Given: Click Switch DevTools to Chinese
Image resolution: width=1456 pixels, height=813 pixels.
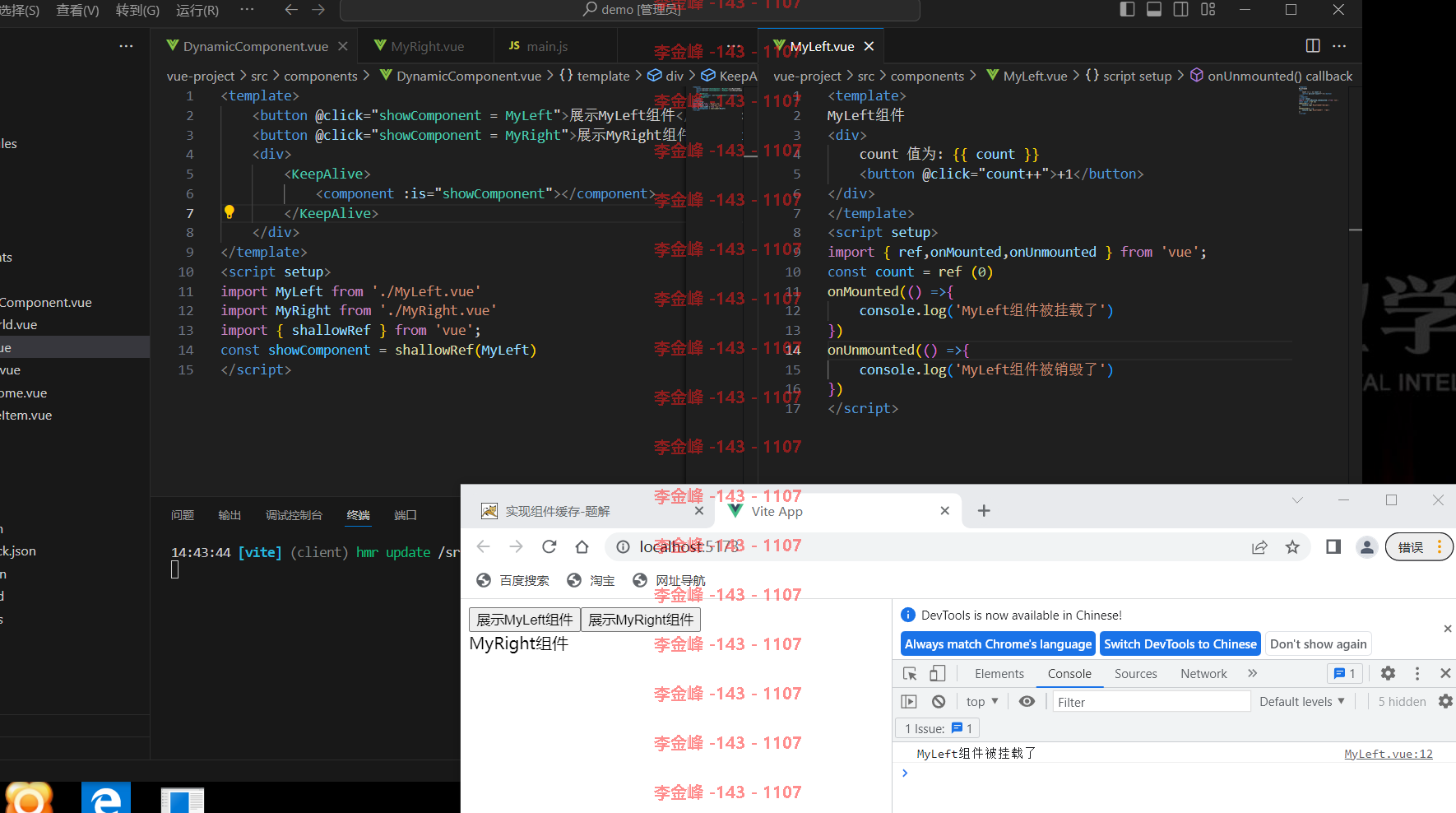Looking at the screenshot, I should click(1180, 643).
